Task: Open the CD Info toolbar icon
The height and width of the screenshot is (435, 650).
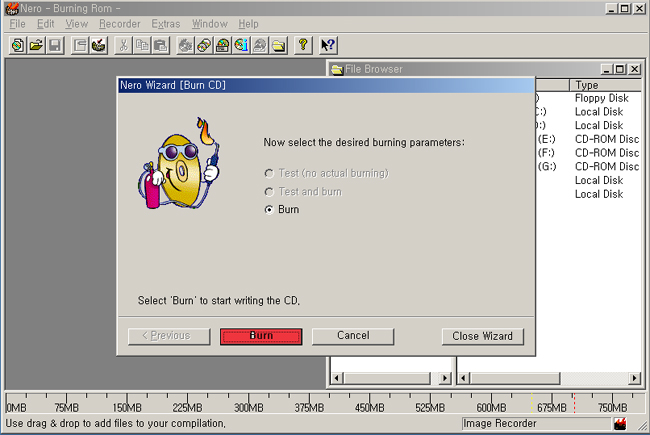Action: 241,45
